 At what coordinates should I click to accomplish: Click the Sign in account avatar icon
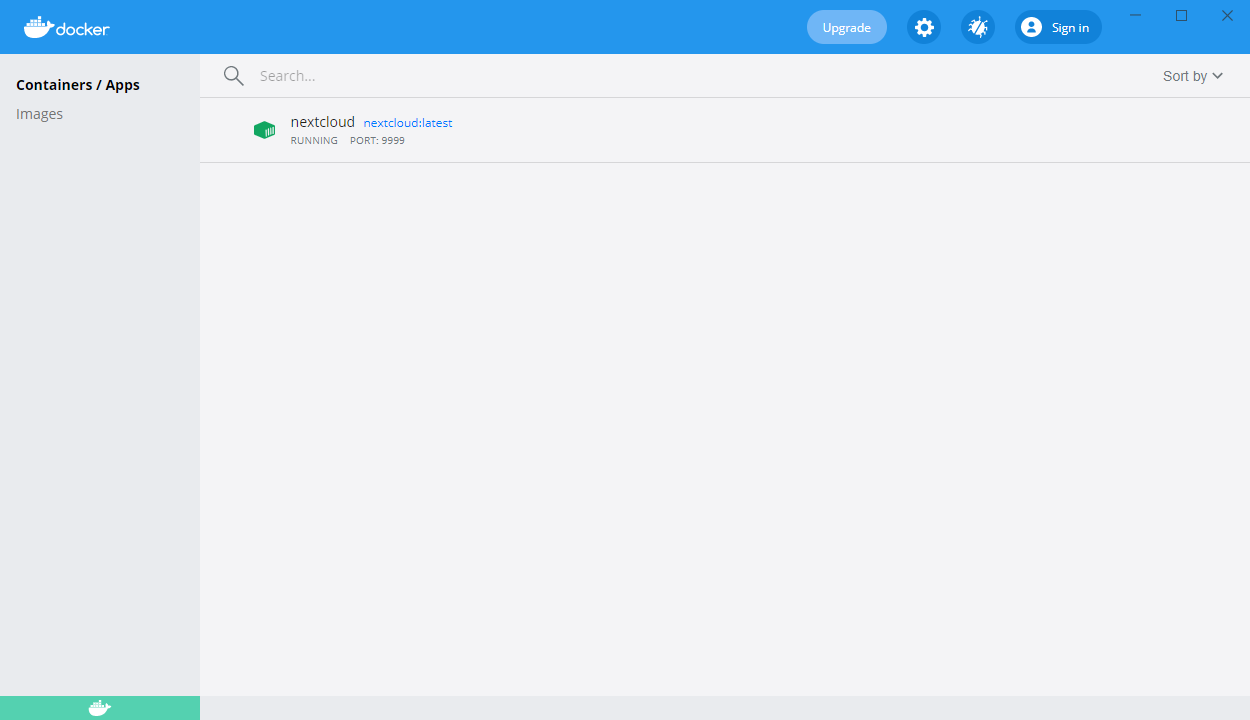click(x=1030, y=27)
